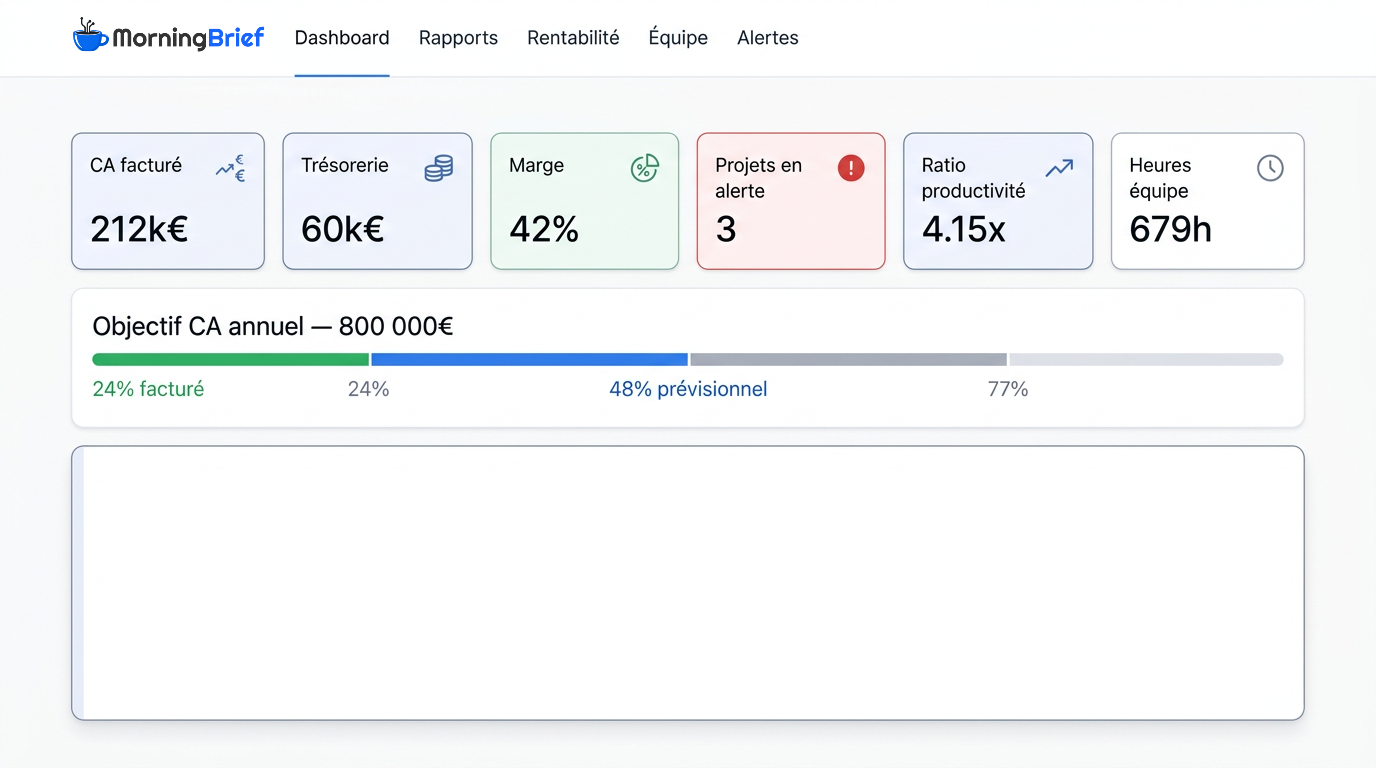Click the coin stack icon on Trésorerie
Screen dimensions: 1376x768
(438, 168)
